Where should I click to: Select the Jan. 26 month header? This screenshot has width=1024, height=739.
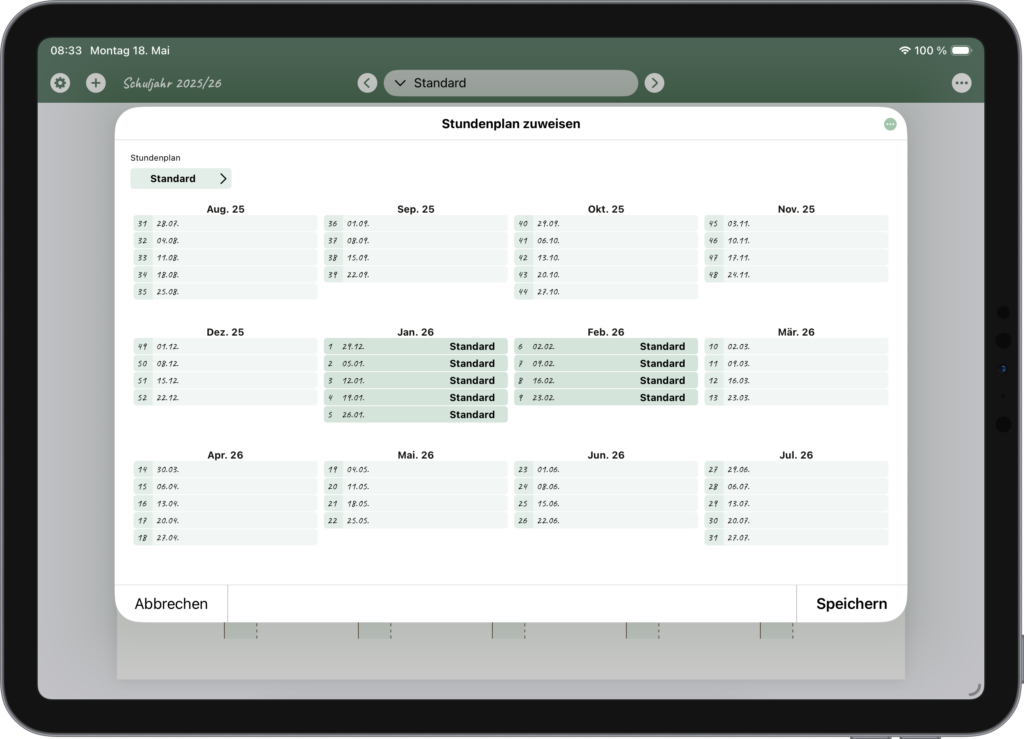pyautogui.click(x=415, y=332)
